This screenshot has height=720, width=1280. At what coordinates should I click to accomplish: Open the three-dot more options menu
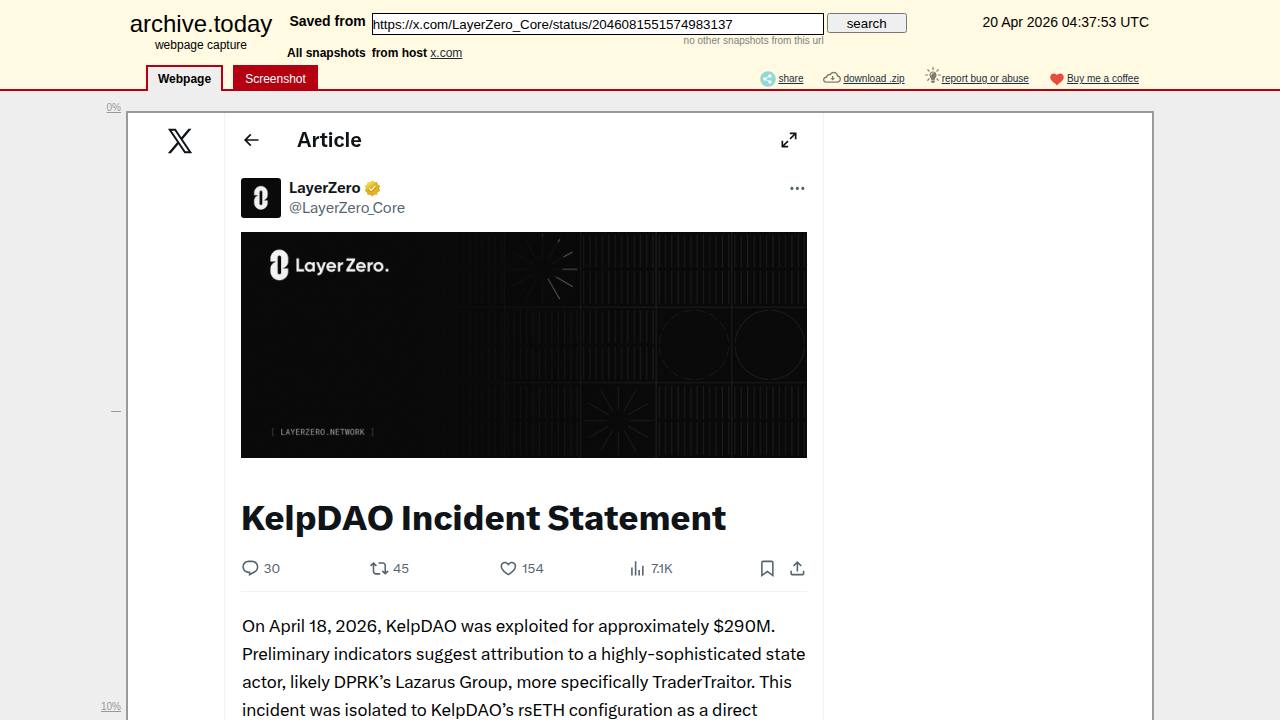point(797,188)
